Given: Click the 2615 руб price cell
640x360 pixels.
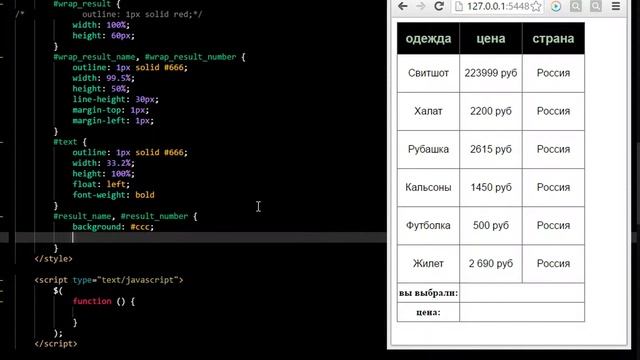Looking at the screenshot, I should (x=491, y=149).
